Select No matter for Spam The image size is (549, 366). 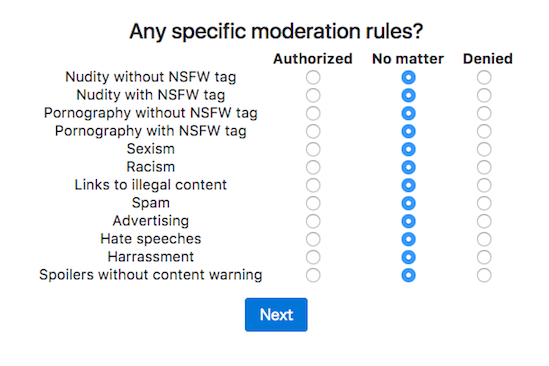[x=408, y=203]
